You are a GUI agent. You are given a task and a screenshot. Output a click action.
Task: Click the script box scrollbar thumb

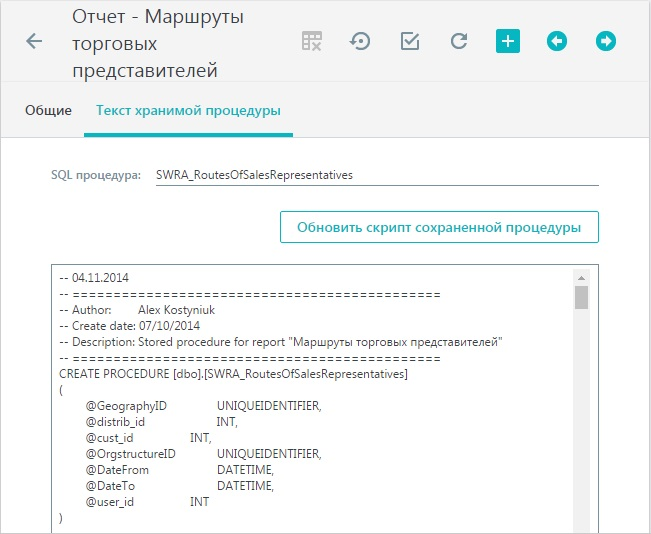(581, 297)
